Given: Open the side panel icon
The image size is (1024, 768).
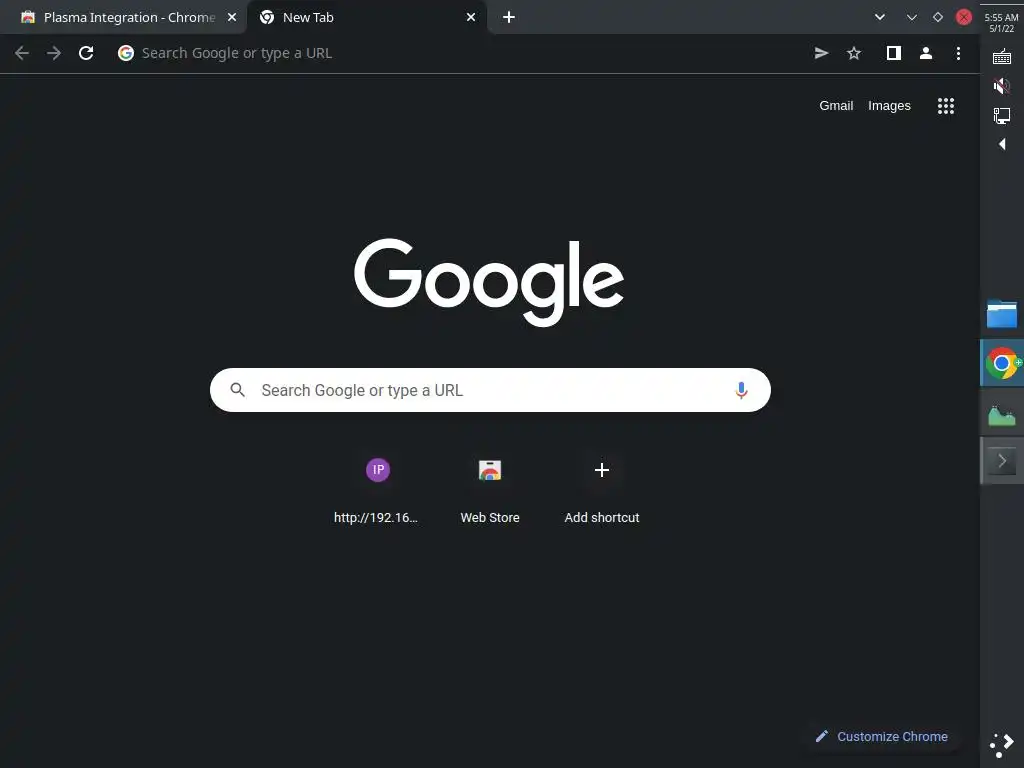Looking at the screenshot, I should (893, 53).
